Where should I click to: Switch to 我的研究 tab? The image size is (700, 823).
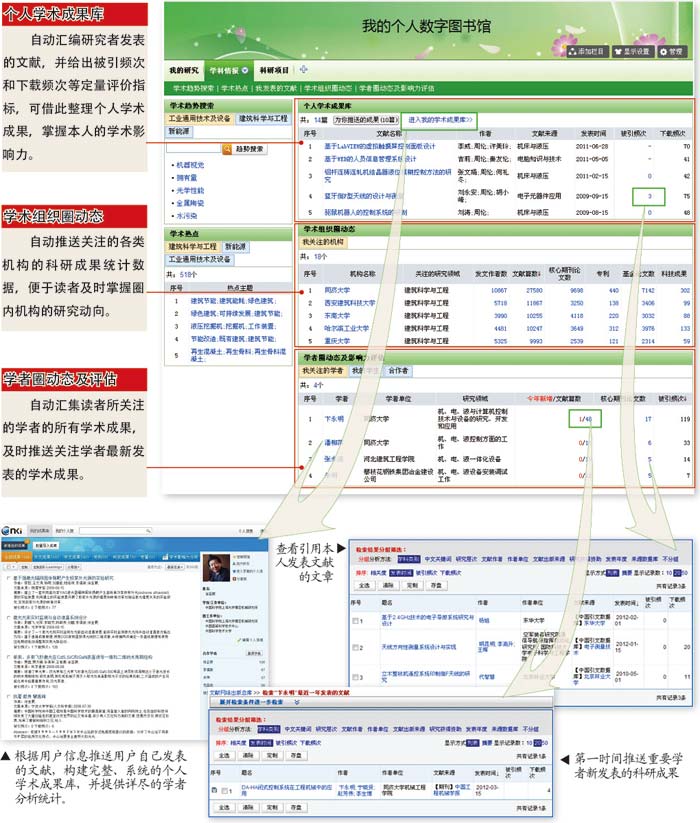(x=183, y=70)
